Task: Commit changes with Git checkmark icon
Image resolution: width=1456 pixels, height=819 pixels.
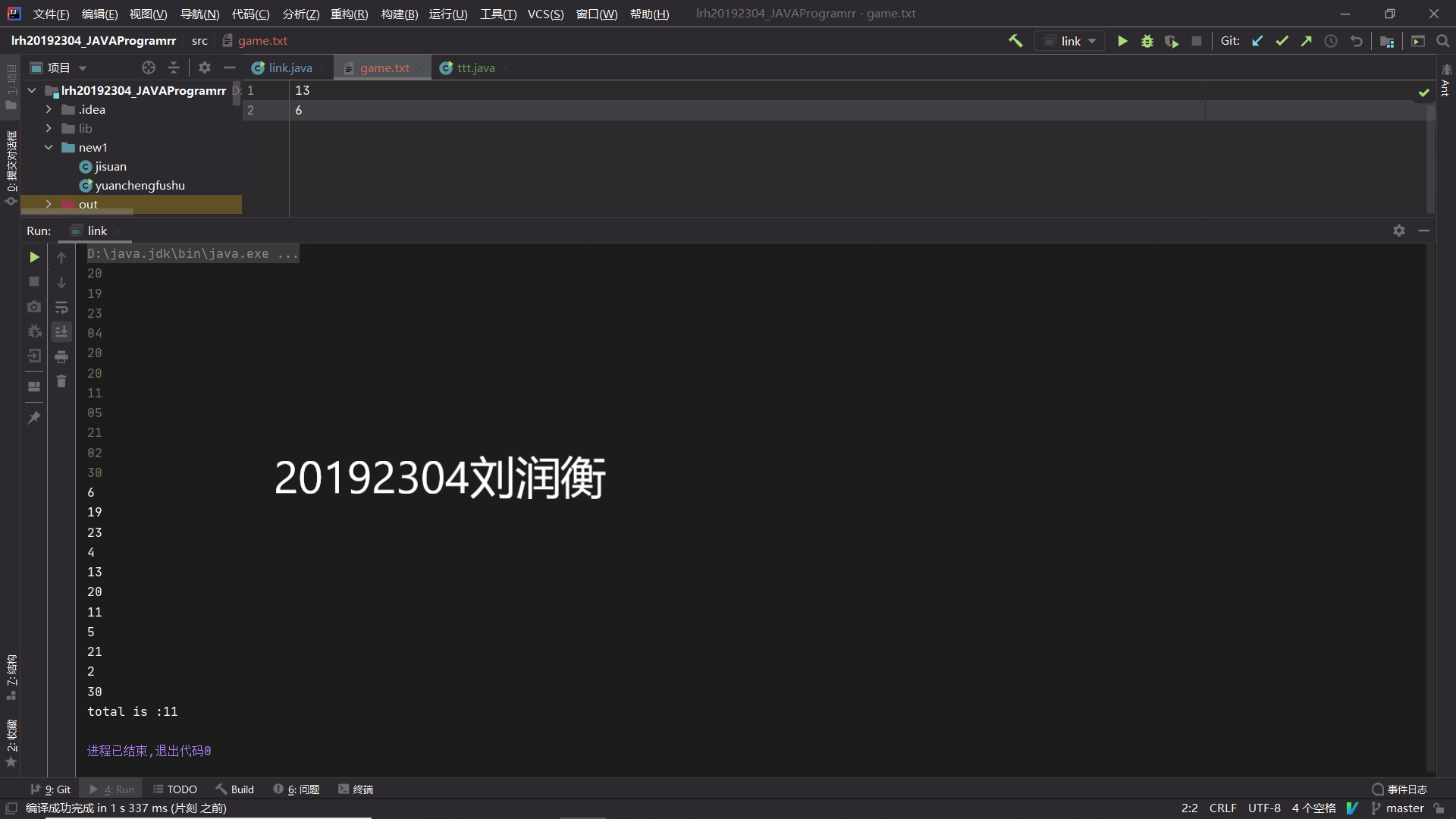Action: click(1282, 41)
